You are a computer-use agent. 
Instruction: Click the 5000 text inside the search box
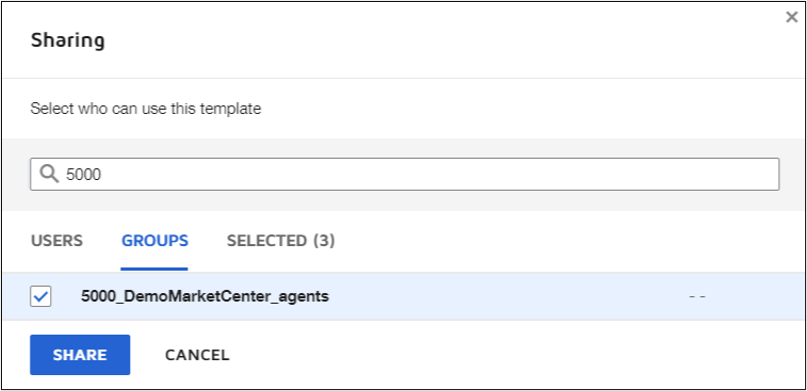(83, 174)
